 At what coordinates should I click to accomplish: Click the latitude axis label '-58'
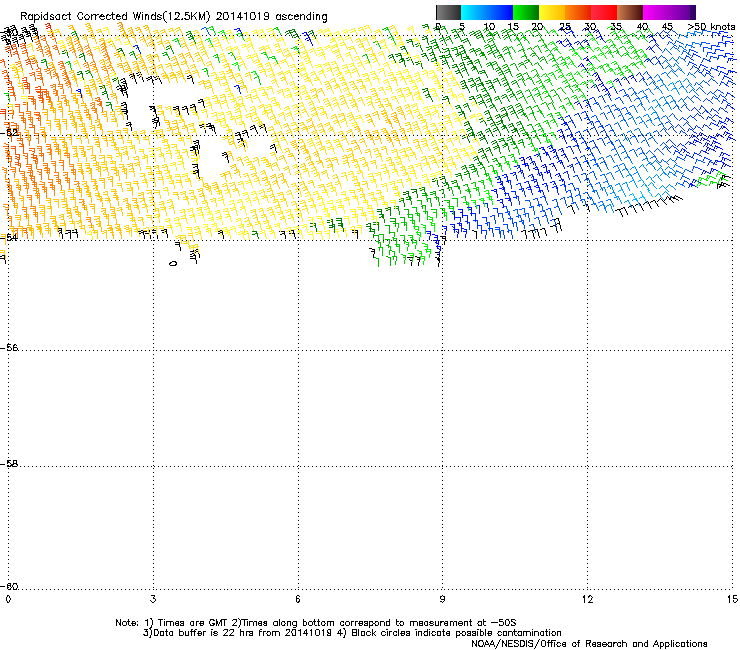point(9,464)
